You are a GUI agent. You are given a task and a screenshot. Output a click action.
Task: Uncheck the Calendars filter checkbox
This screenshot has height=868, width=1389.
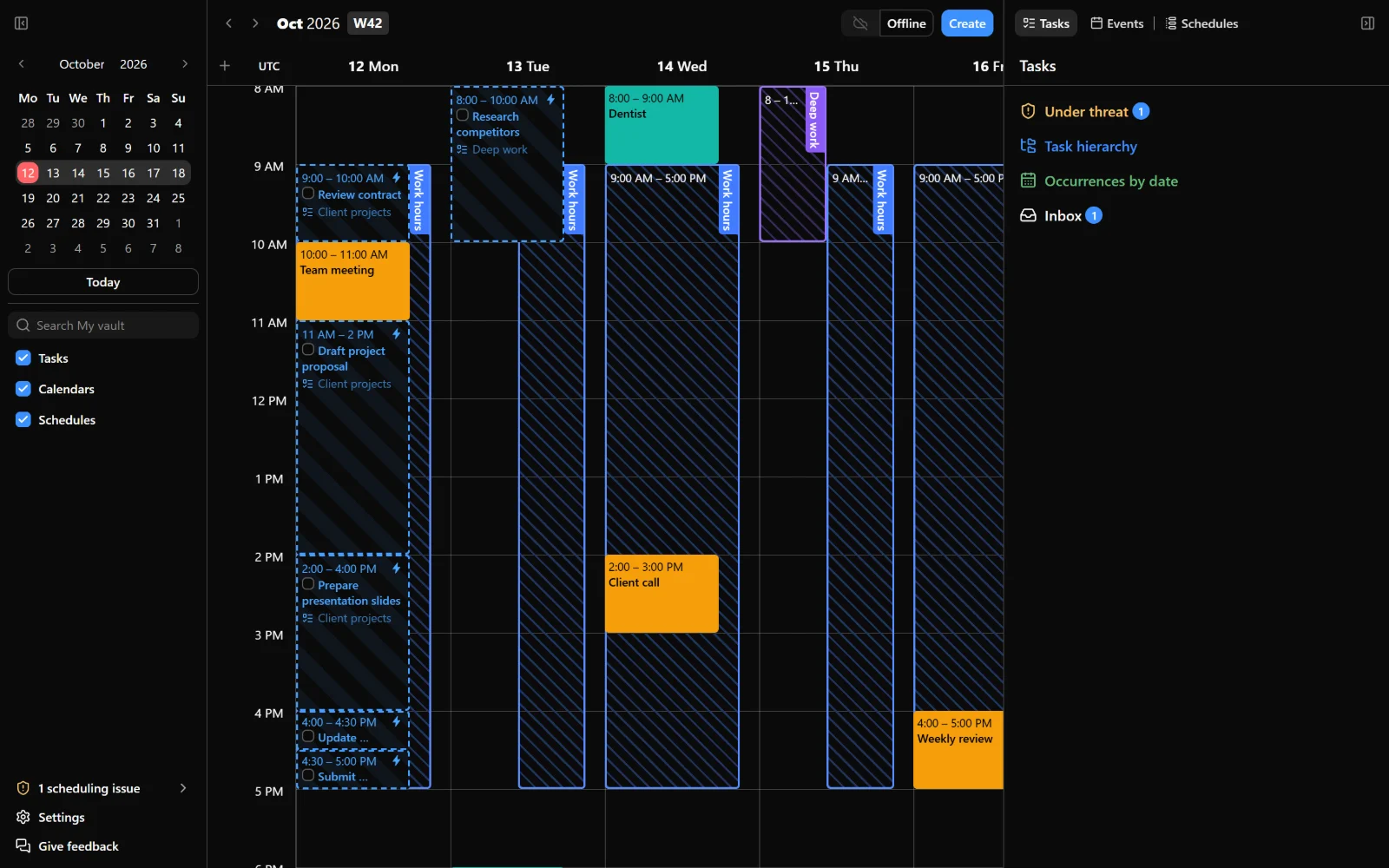pyautogui.click(x=23, y=389)
